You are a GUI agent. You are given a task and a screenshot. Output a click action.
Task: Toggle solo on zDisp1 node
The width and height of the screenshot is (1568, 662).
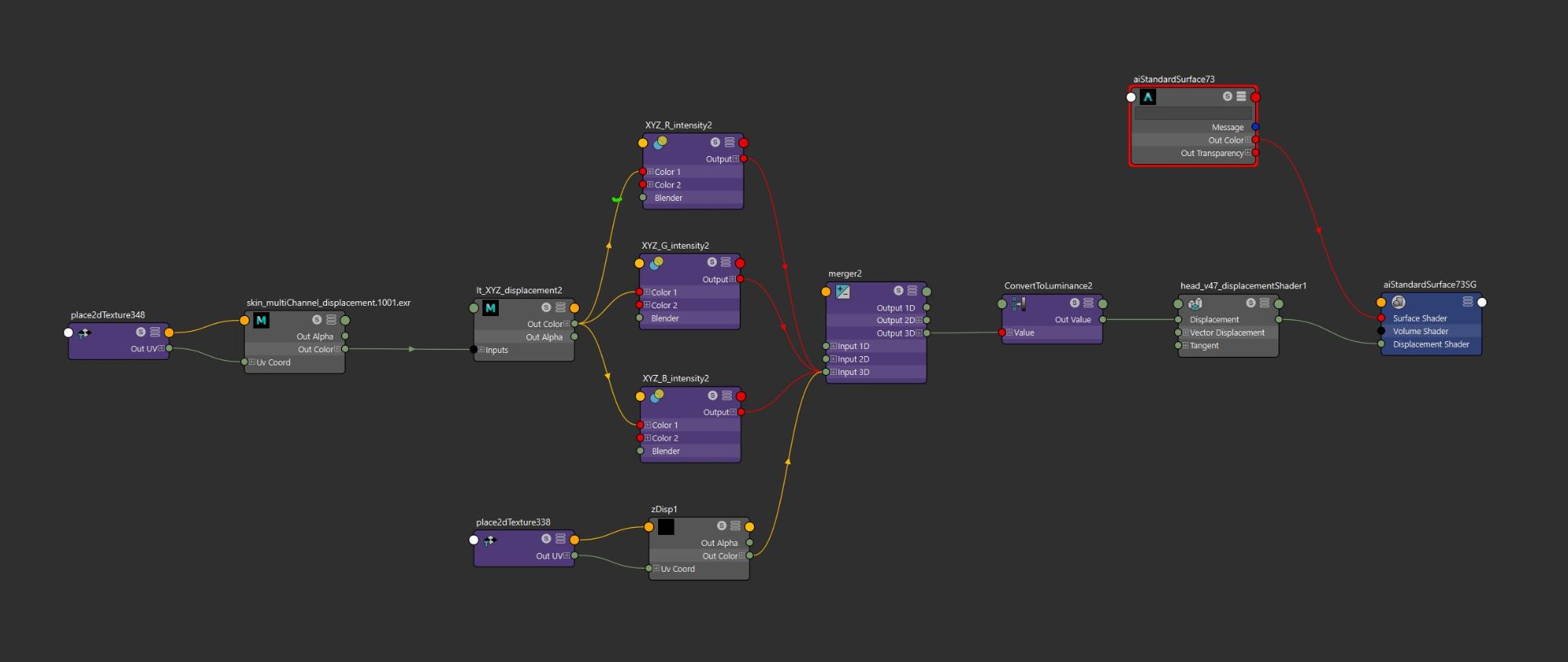pyautogui.click(x=722, y=526)
